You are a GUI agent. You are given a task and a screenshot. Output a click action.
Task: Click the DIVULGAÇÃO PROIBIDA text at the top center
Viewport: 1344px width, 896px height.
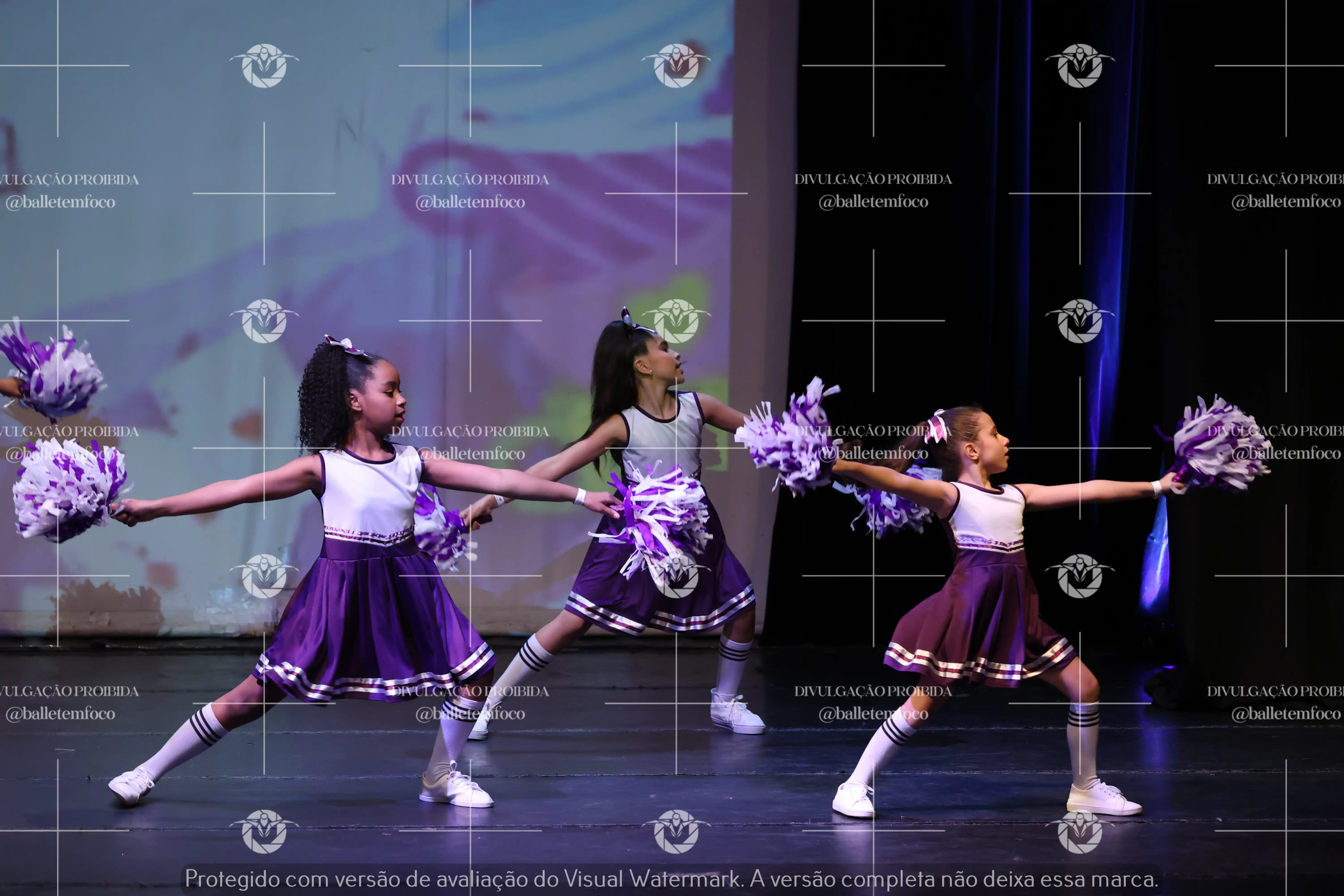click(470, 179)
